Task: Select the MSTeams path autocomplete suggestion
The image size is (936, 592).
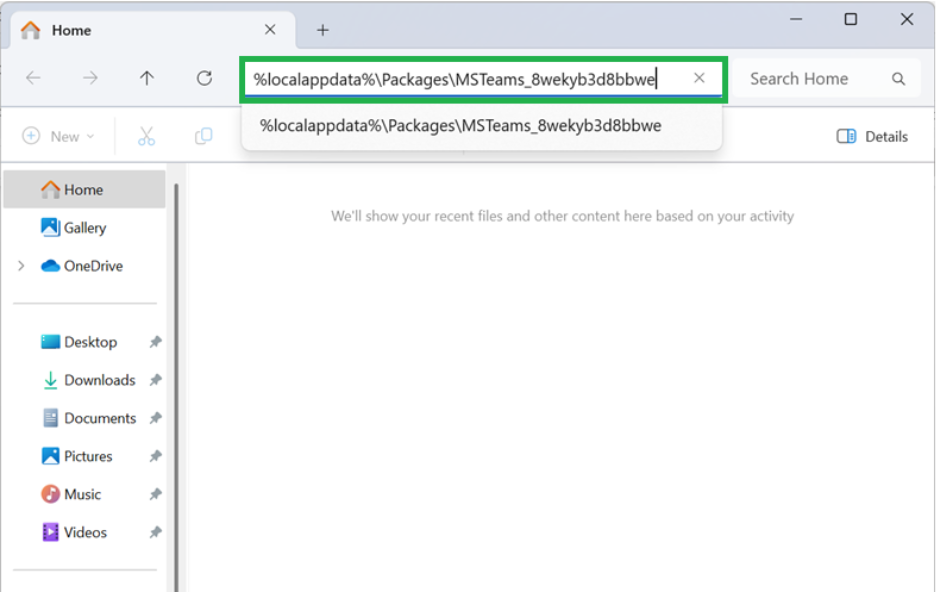Action: pos(481,126)
